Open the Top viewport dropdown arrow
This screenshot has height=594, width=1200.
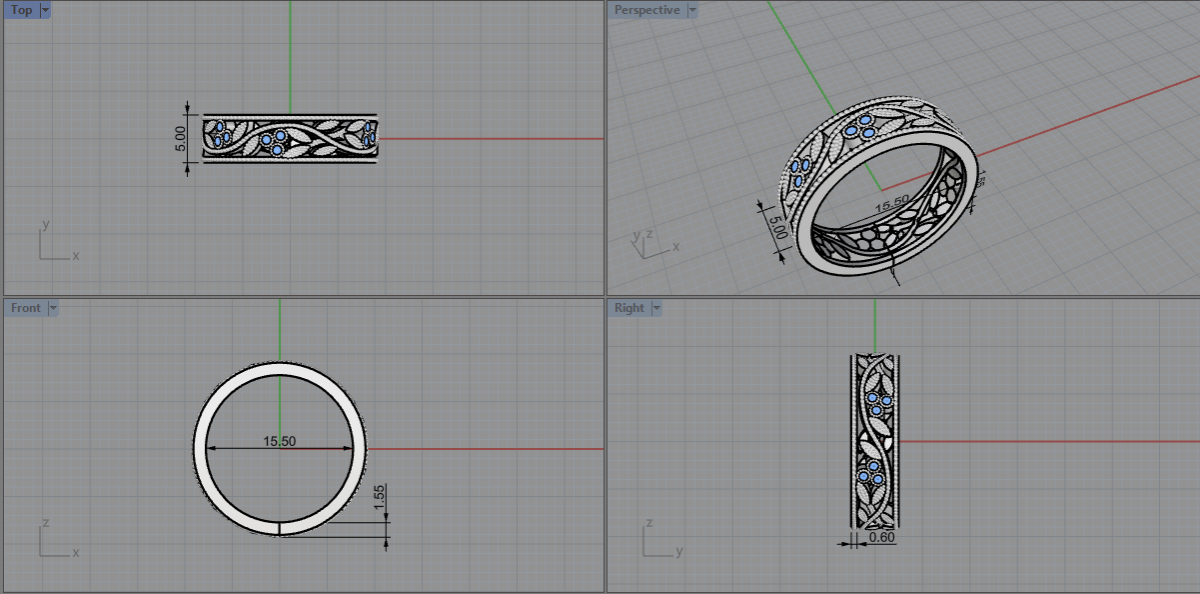(45, 10)
